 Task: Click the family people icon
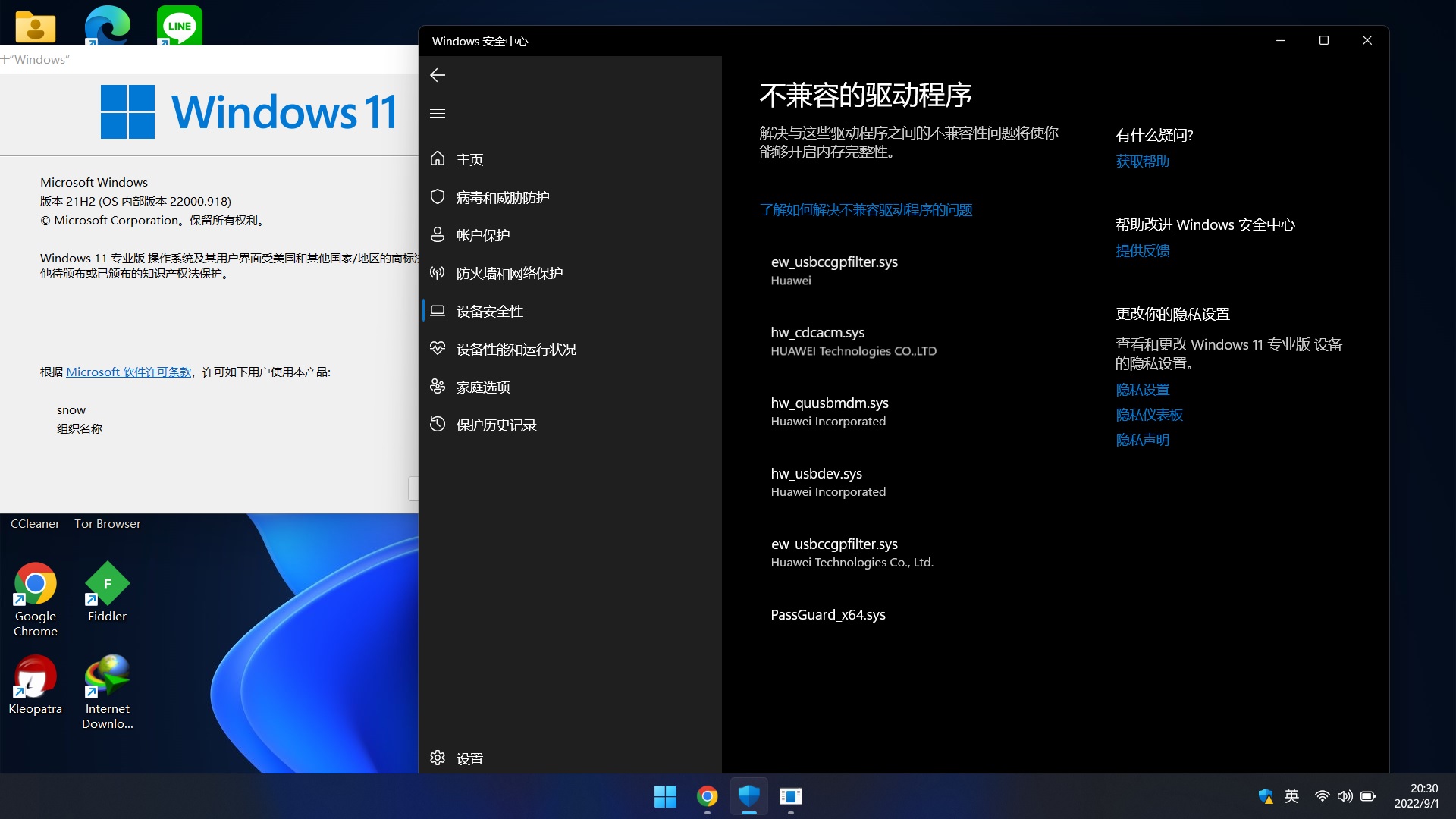pos(438,386)
